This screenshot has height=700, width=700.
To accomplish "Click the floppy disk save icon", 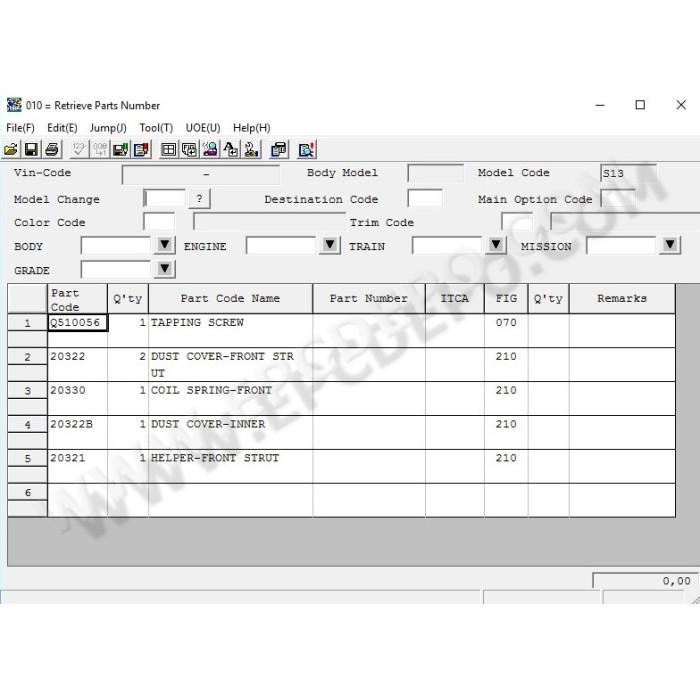I will point(31,150).
